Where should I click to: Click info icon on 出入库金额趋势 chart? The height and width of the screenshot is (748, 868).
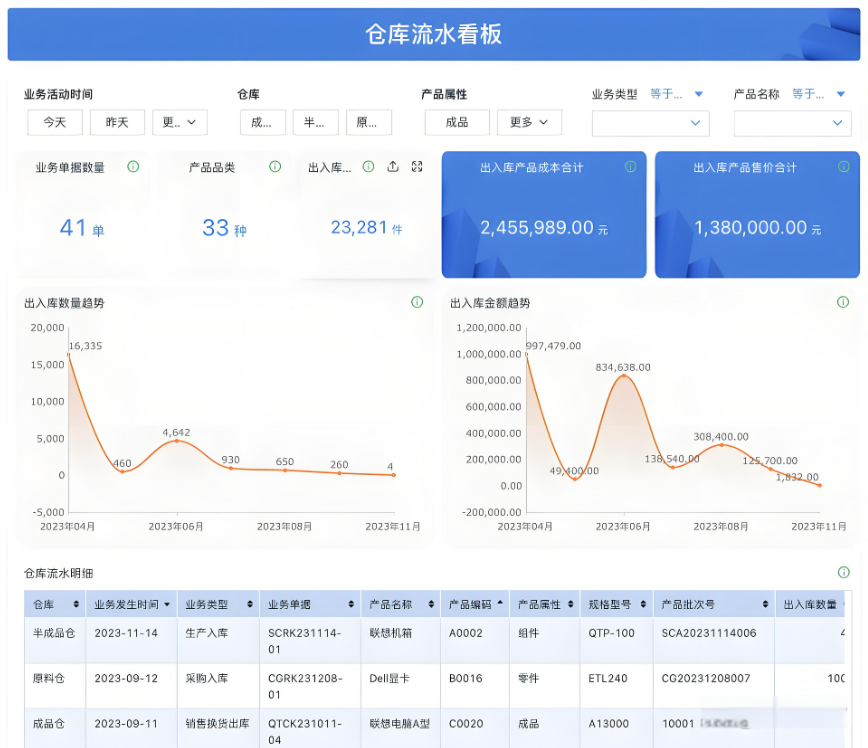(843, 302)
